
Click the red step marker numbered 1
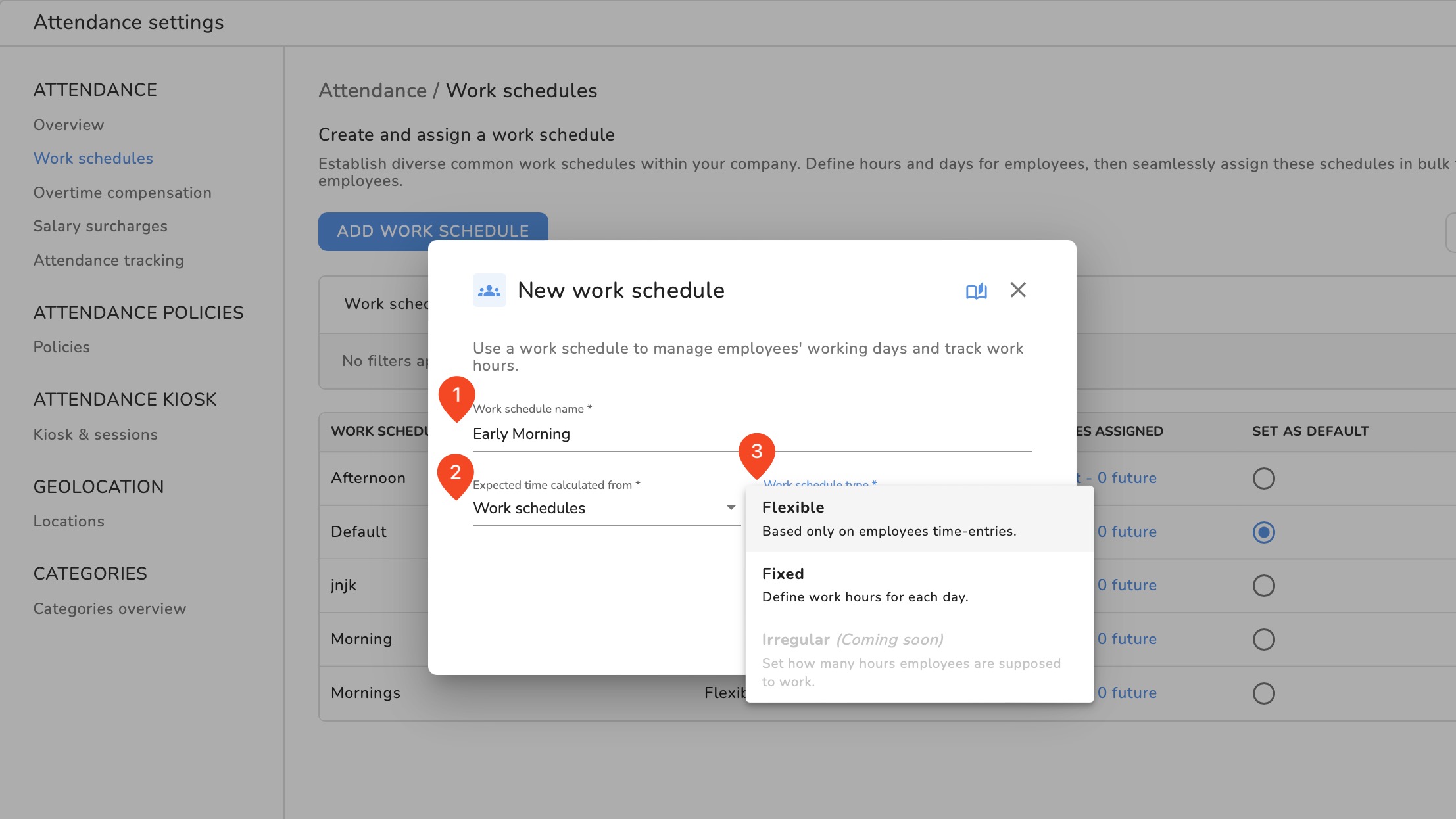(456, 396)
